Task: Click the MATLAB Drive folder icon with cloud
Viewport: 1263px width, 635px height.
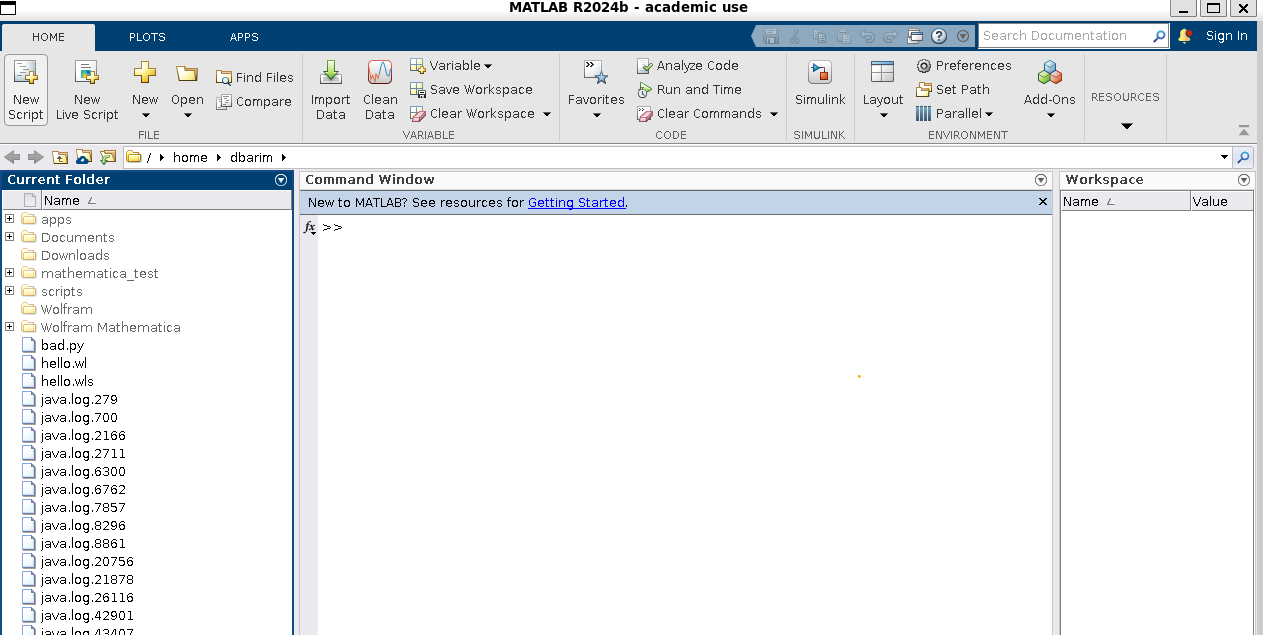Action: pyautogui.click(x=84, y=157)
